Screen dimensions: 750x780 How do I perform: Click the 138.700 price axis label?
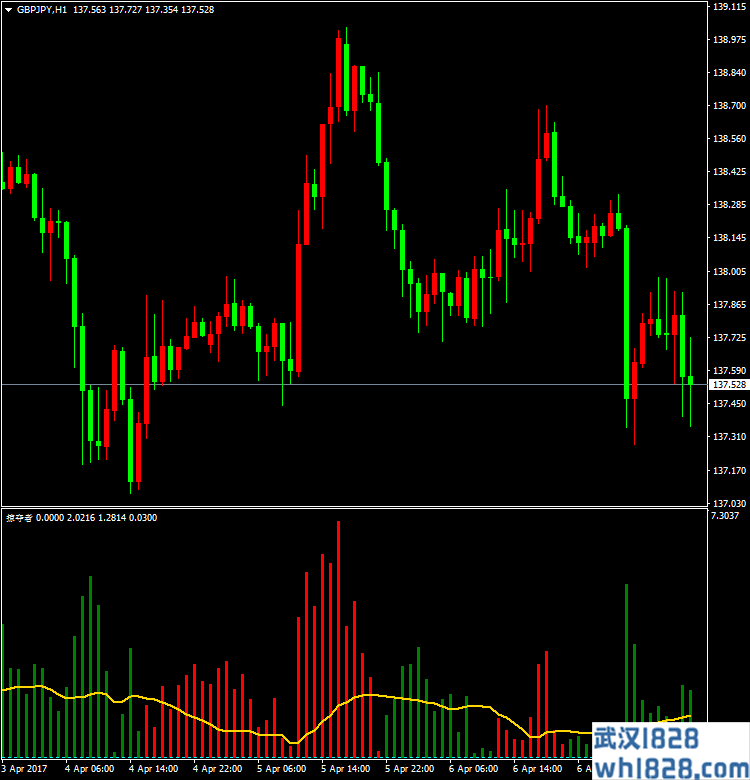point(729,105)
